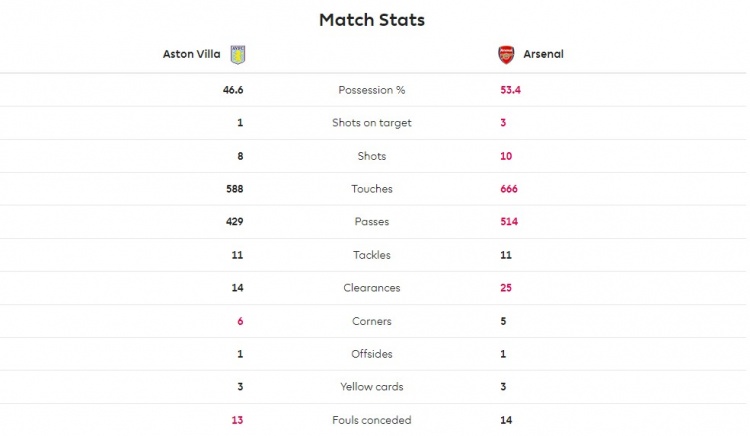Click Arsenal's 666 touches value
The image size is (750, 436).
tap(509, 189)
